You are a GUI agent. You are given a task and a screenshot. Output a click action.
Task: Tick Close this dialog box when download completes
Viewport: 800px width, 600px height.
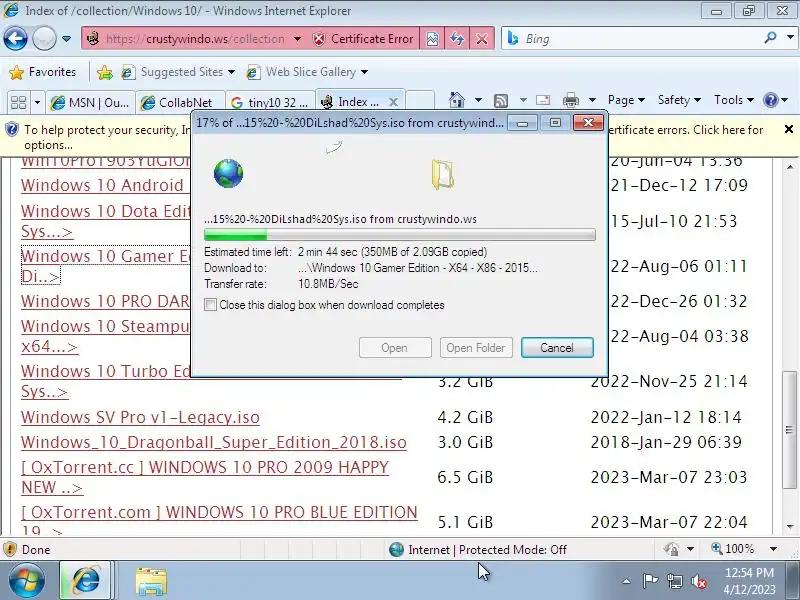click(x=210, y=305)
